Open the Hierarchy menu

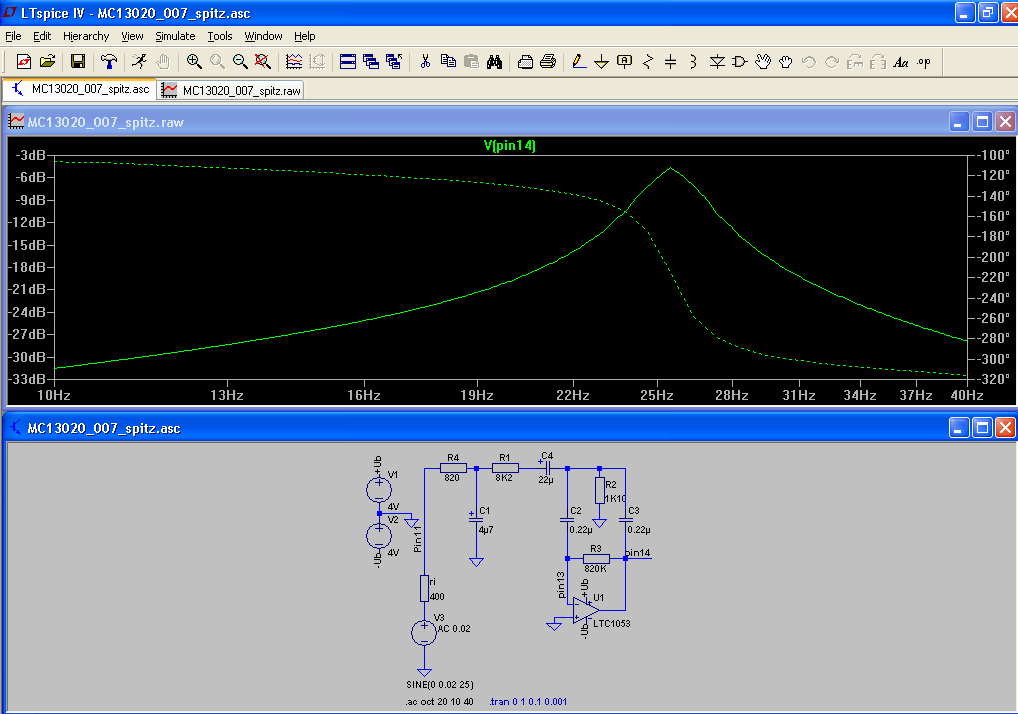(86, 36)
